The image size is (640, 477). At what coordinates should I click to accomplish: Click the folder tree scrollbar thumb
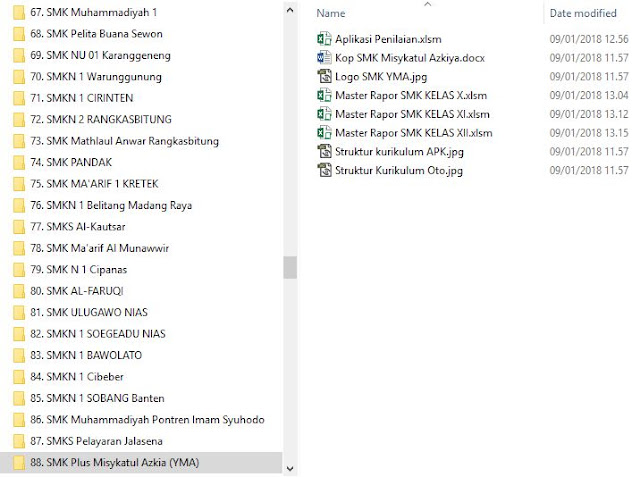click(x=290, y=267)
